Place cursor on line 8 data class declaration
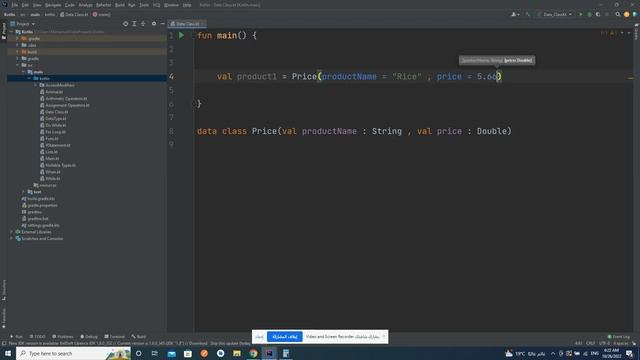Image resolution: width=640 pixels, height=360 pixels. 354,131
